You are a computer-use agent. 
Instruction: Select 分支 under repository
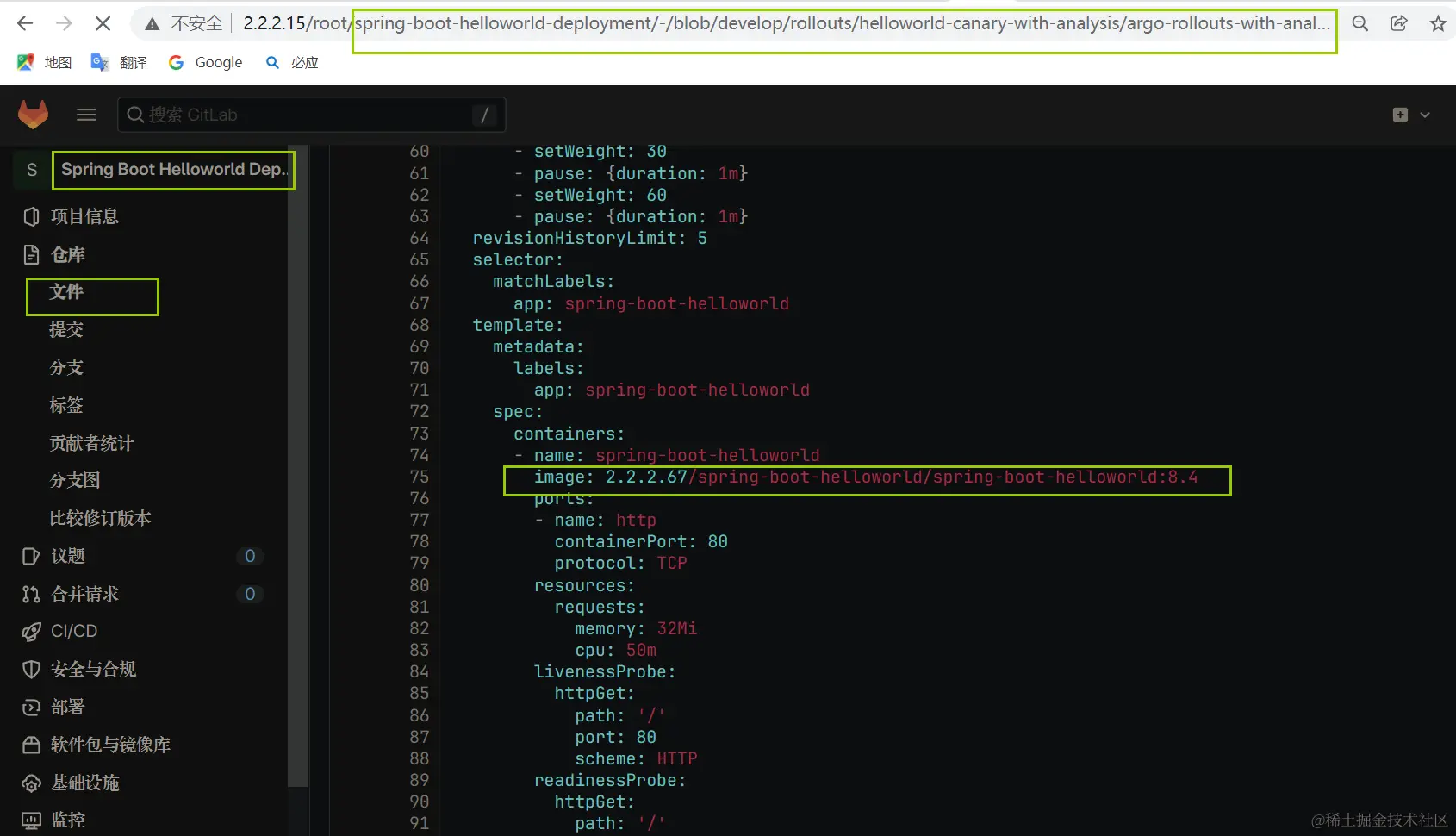point(66,367)
